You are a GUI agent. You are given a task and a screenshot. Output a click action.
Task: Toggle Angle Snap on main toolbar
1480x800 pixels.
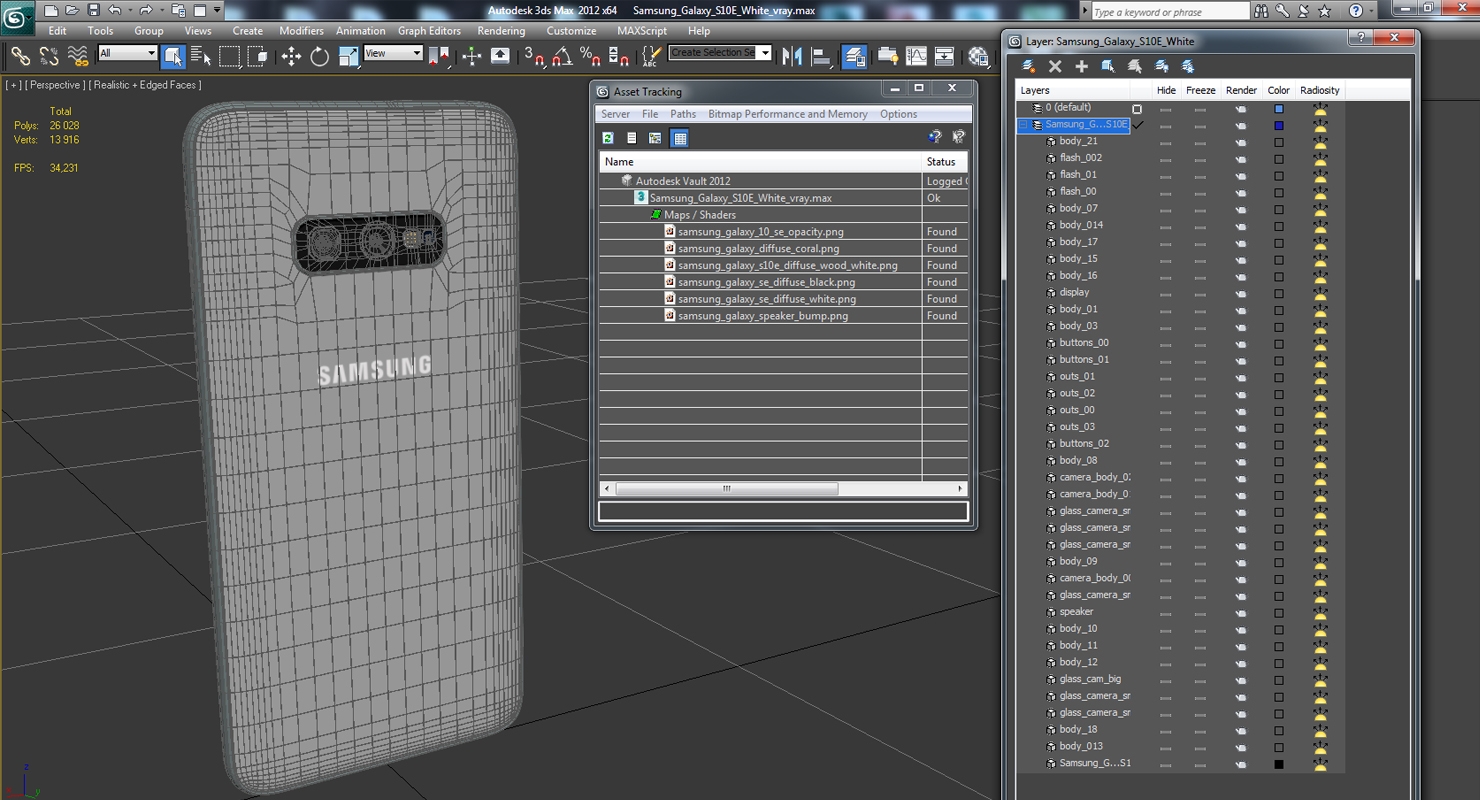[562, 57]
